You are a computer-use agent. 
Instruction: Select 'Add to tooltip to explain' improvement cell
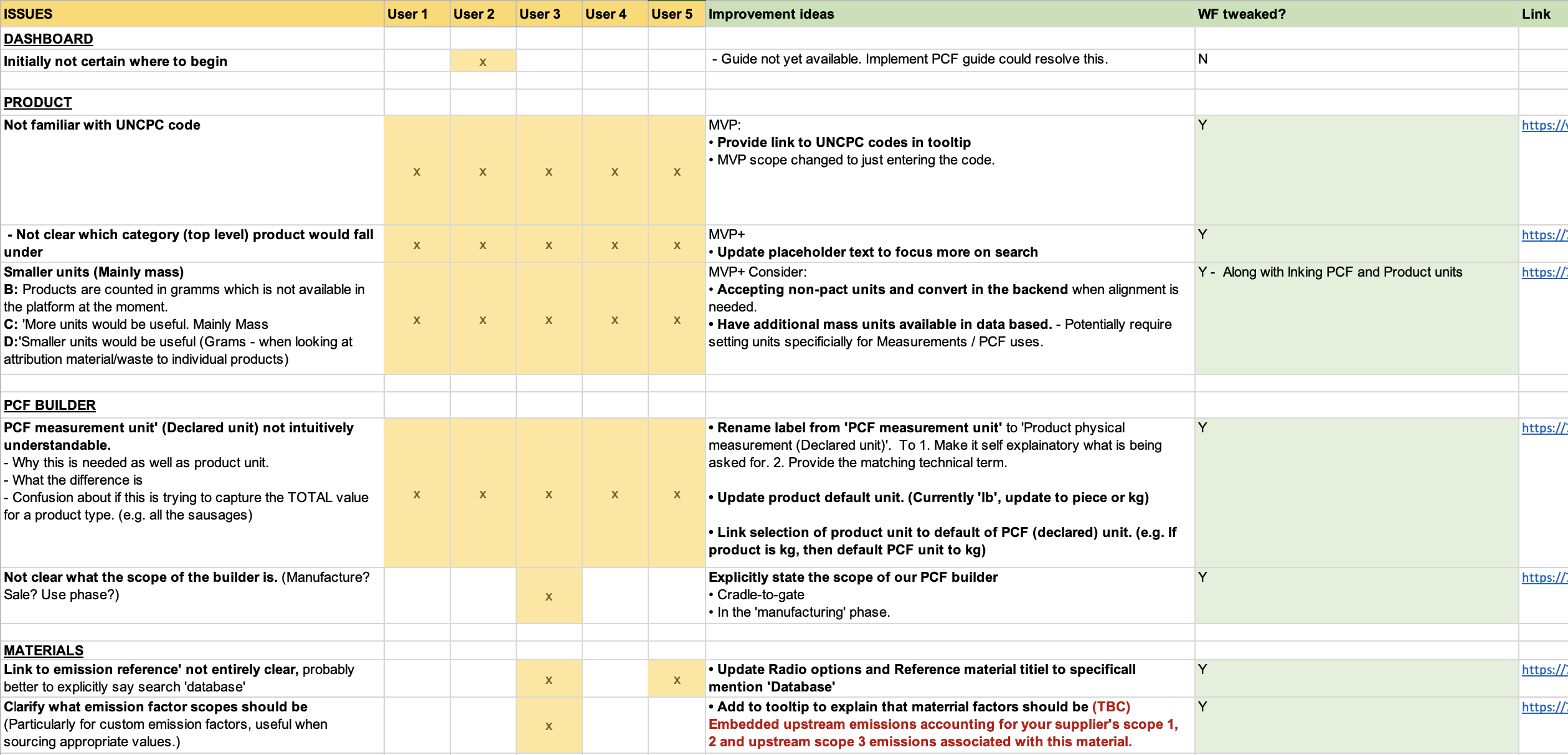click(950, 724)
